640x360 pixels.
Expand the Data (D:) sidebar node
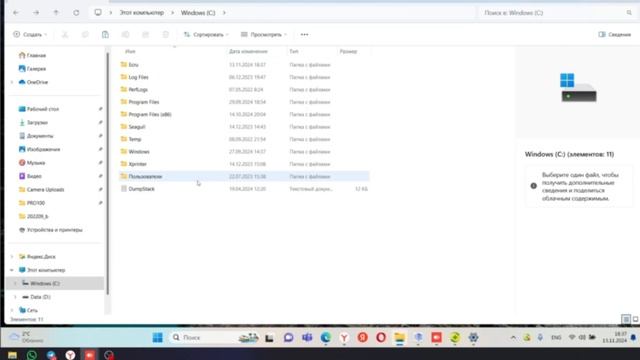(15, 297)
